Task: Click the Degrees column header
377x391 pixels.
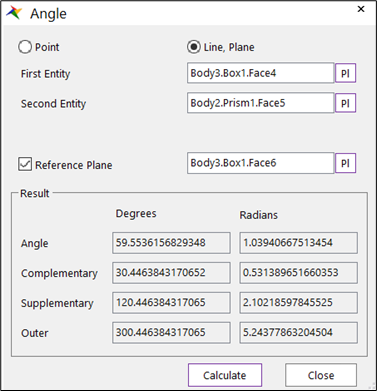Action: (x=136, y=214)
